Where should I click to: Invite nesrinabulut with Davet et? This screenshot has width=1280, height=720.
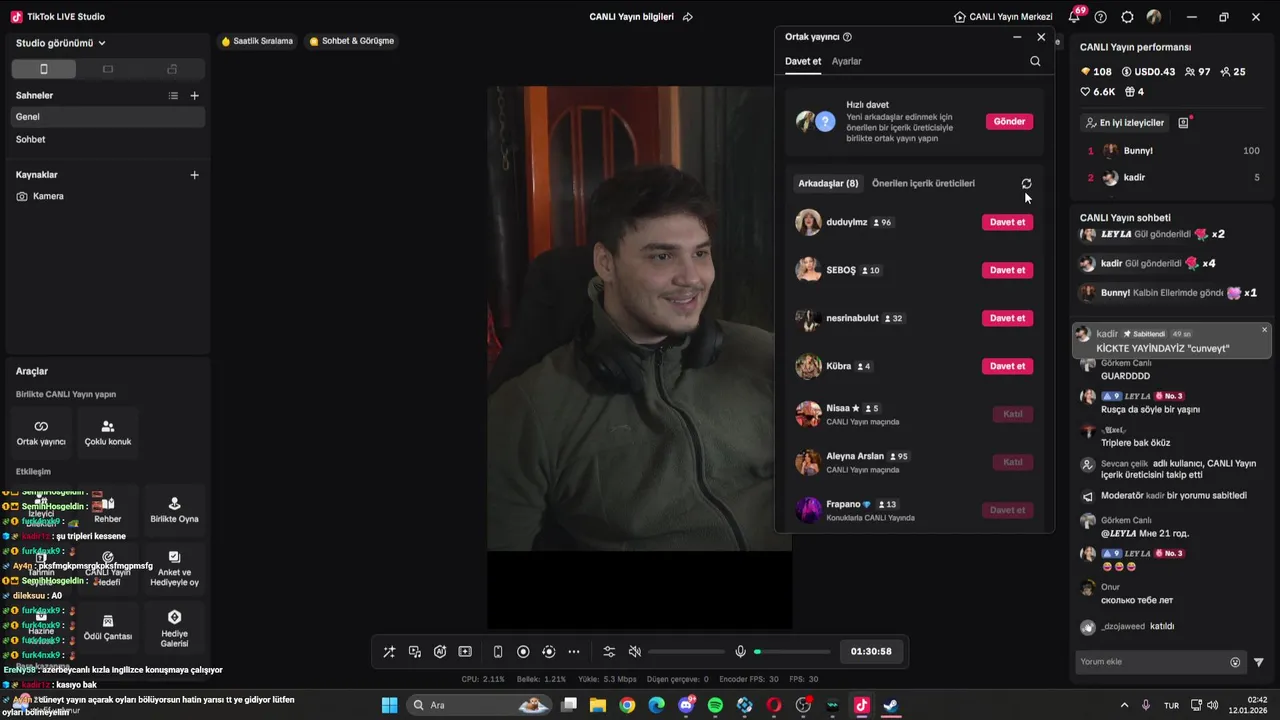[x=1007, y=318]
